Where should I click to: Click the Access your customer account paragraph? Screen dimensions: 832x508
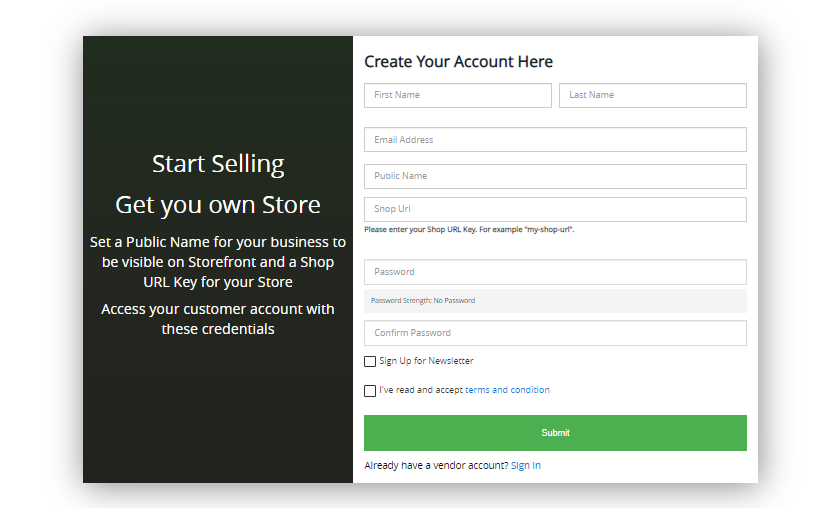click(x=218, y=319)
